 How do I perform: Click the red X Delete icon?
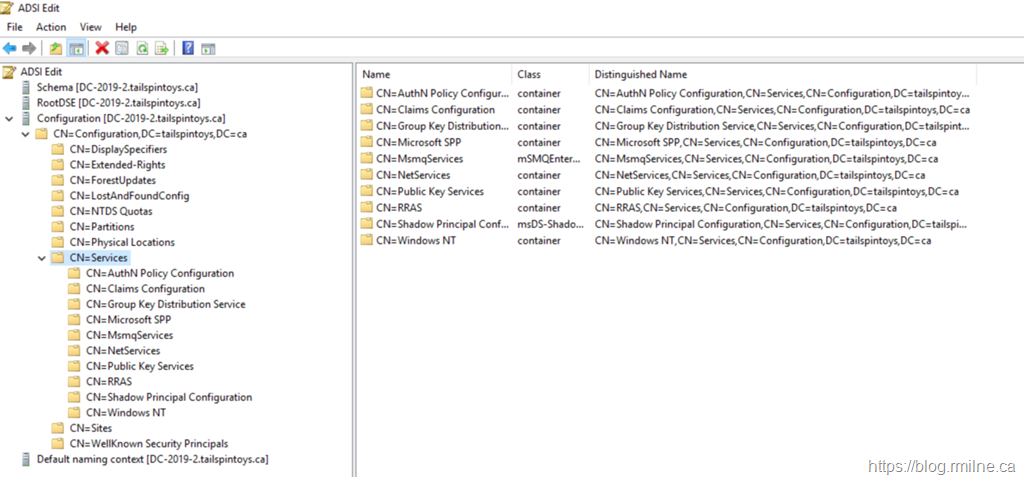[x=101, y=48]
